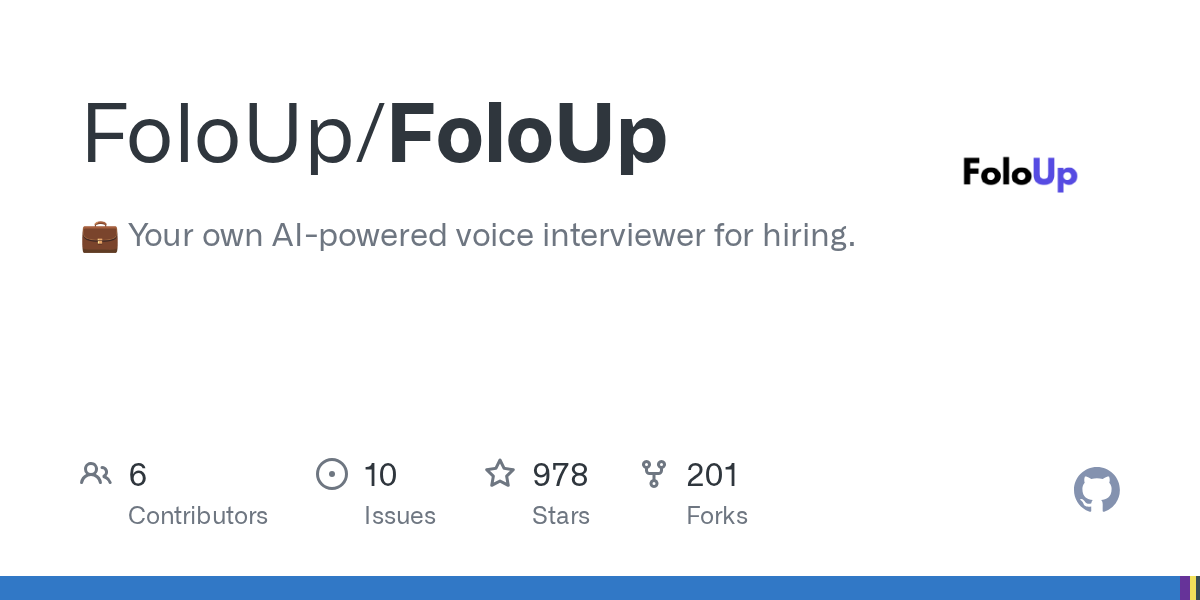Click the issues count 10
The image size is (1200, 600).
(380, 474)
